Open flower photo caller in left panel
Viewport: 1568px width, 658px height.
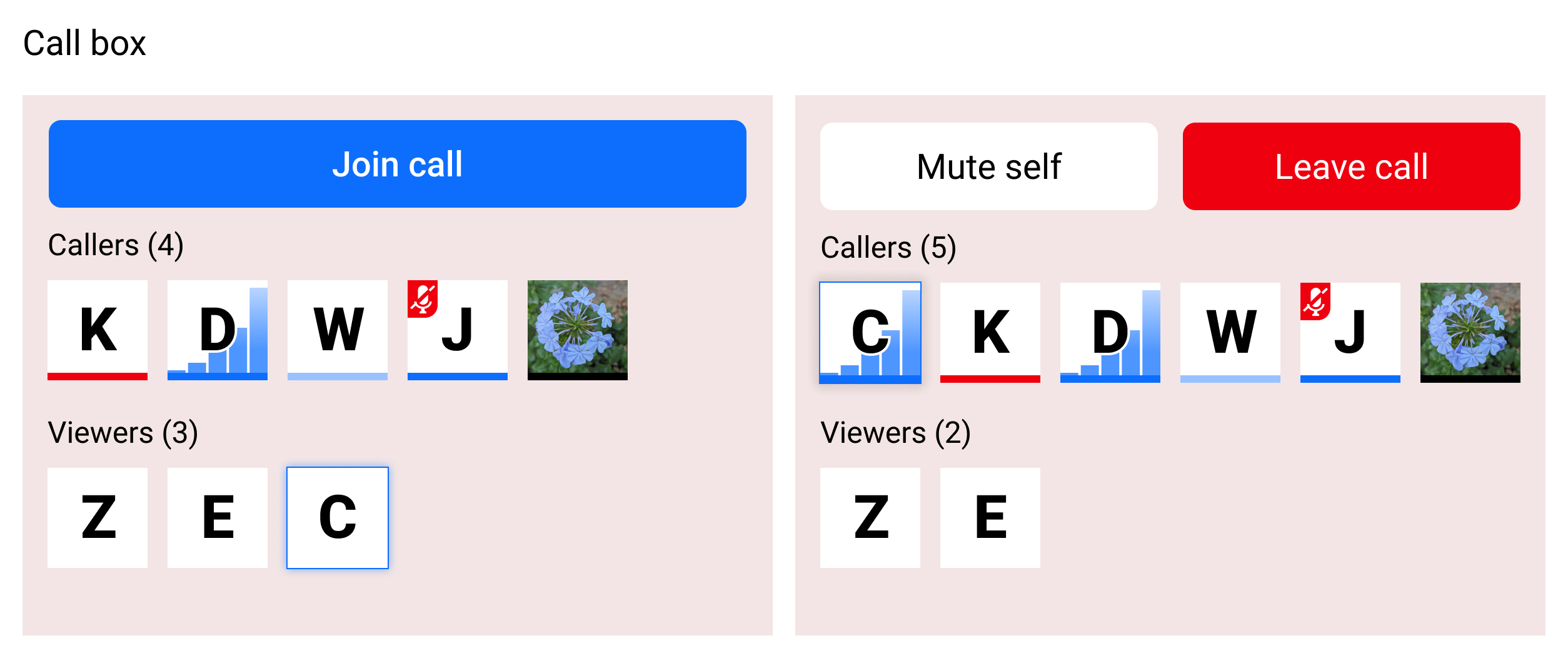pyautogui.click(x=578, y=330)
